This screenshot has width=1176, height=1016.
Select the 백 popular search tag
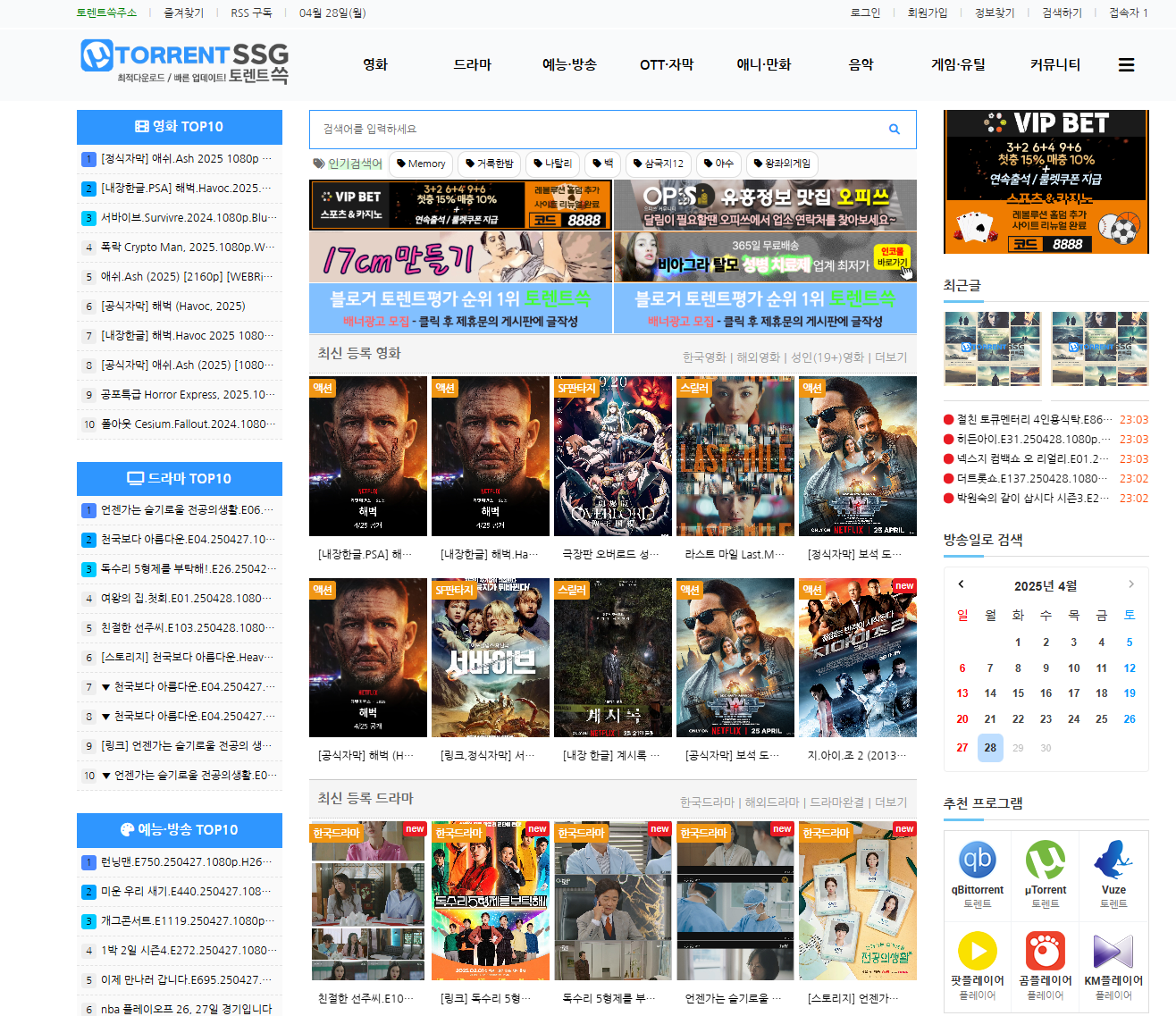(x=603, y=164)
